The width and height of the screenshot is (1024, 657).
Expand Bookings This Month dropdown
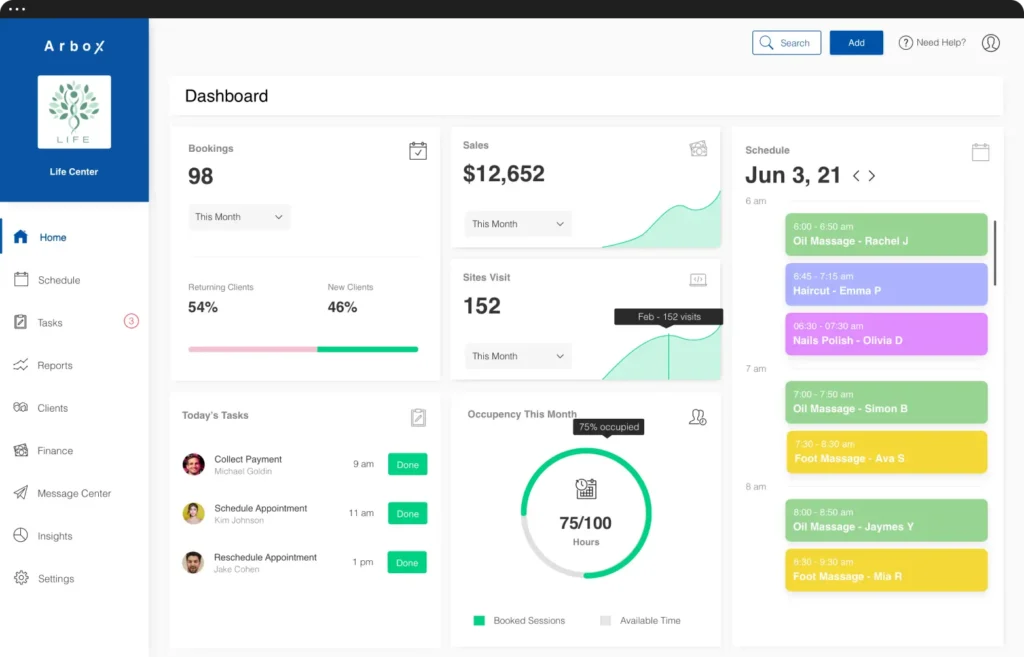pyautogui.click(x=239, y=217)
